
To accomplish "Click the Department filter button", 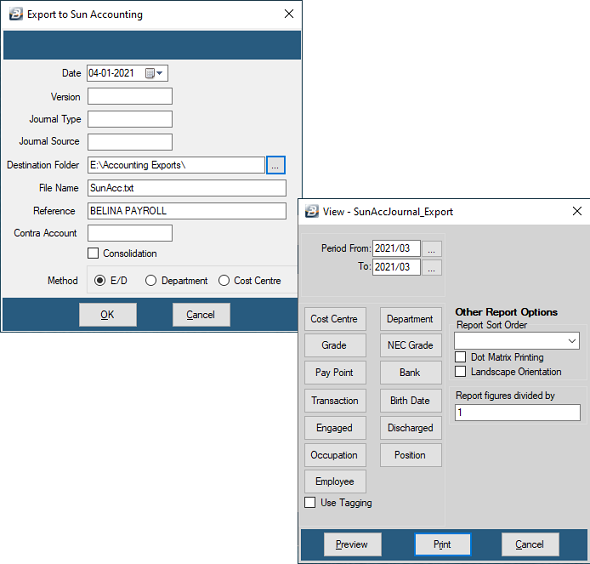I will pyautogui.click(x=411, y=319).
